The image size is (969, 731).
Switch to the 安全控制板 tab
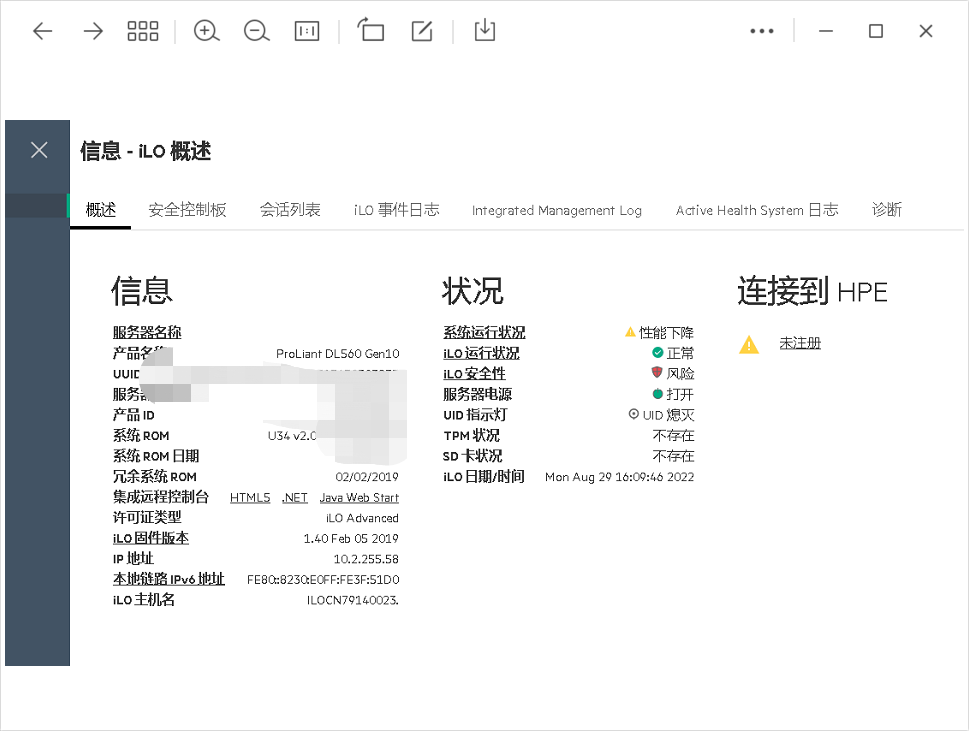187,210
